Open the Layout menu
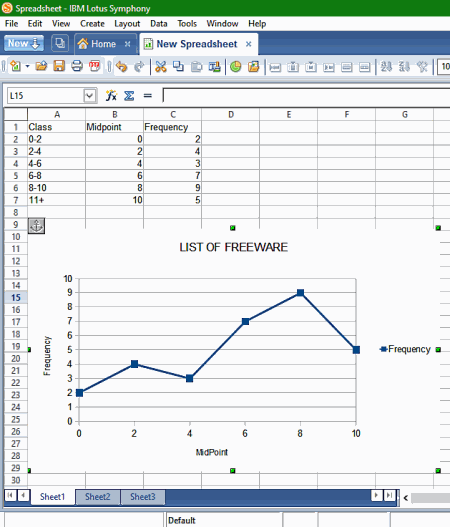The height and width of the screenshot is (527, 450). pos(127,24)
